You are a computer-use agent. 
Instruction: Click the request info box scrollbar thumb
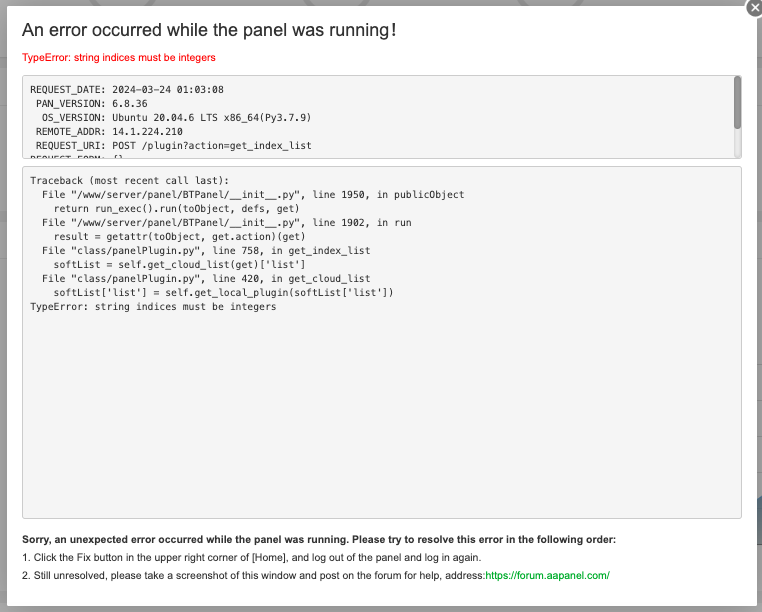(737, 101)
